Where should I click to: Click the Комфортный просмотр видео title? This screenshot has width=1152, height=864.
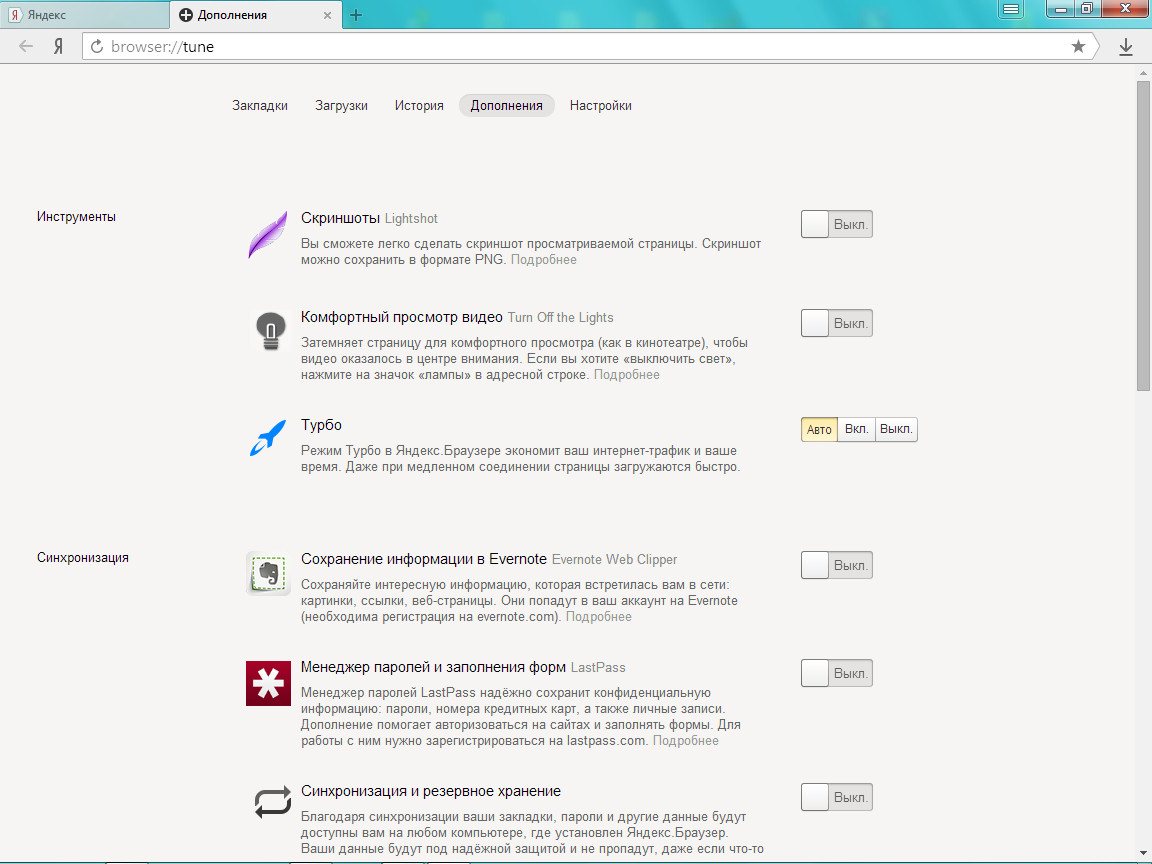pyautogui.click(x=402, y=317)
